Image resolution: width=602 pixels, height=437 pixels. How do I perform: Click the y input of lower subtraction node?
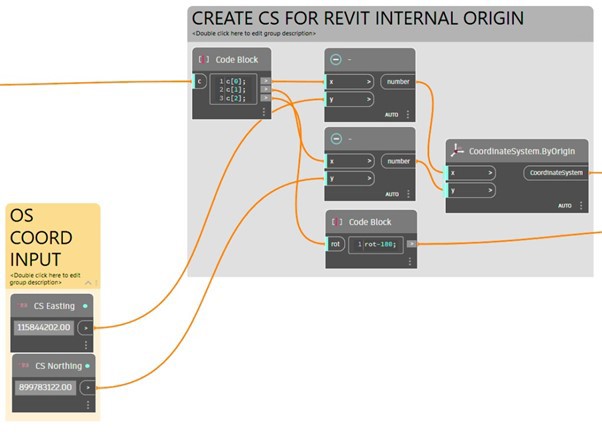350,178
